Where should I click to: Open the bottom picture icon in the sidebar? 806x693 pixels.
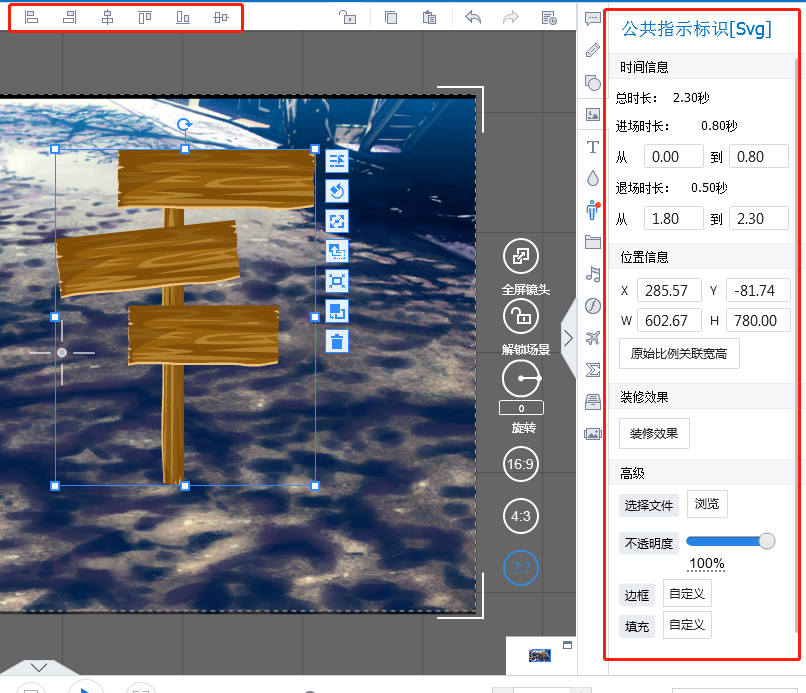(593, 434)
